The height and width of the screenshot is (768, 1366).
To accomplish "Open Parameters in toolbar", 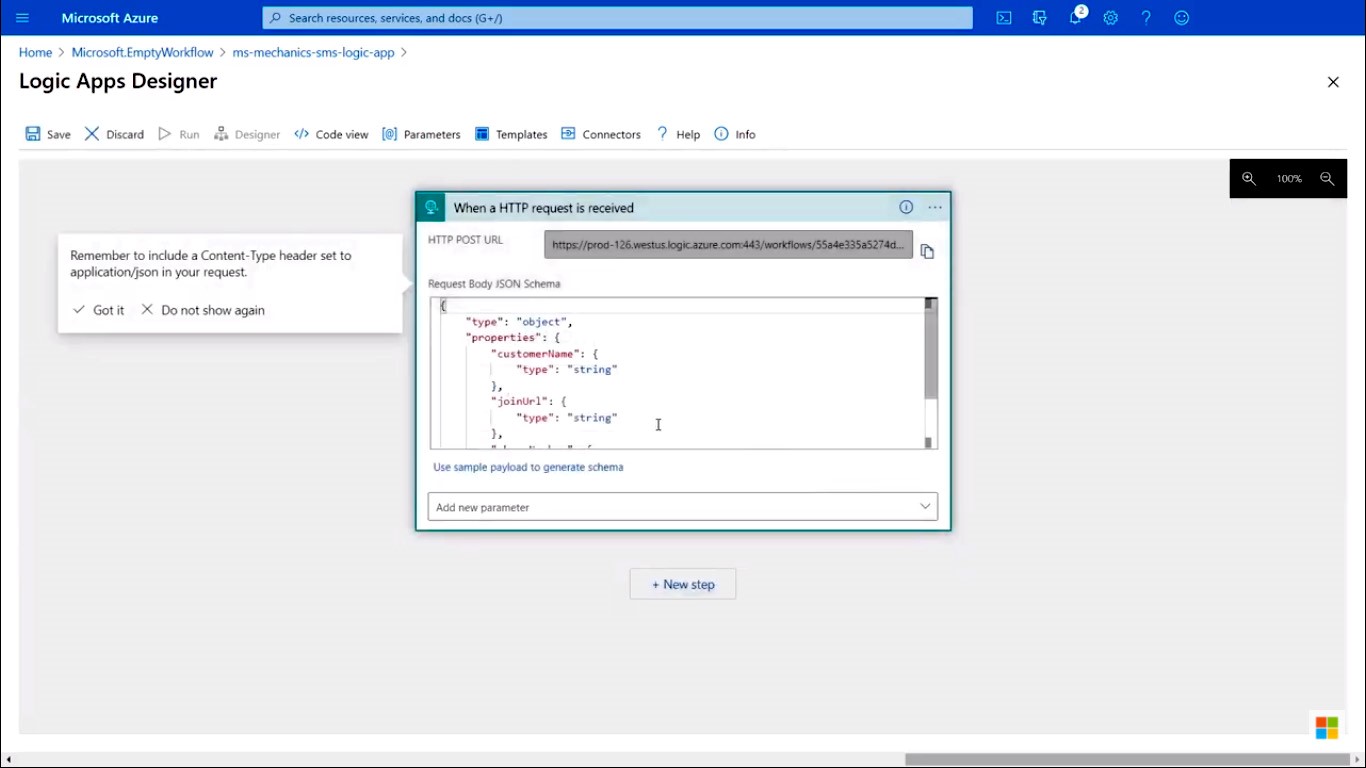I will click(421, 134).
